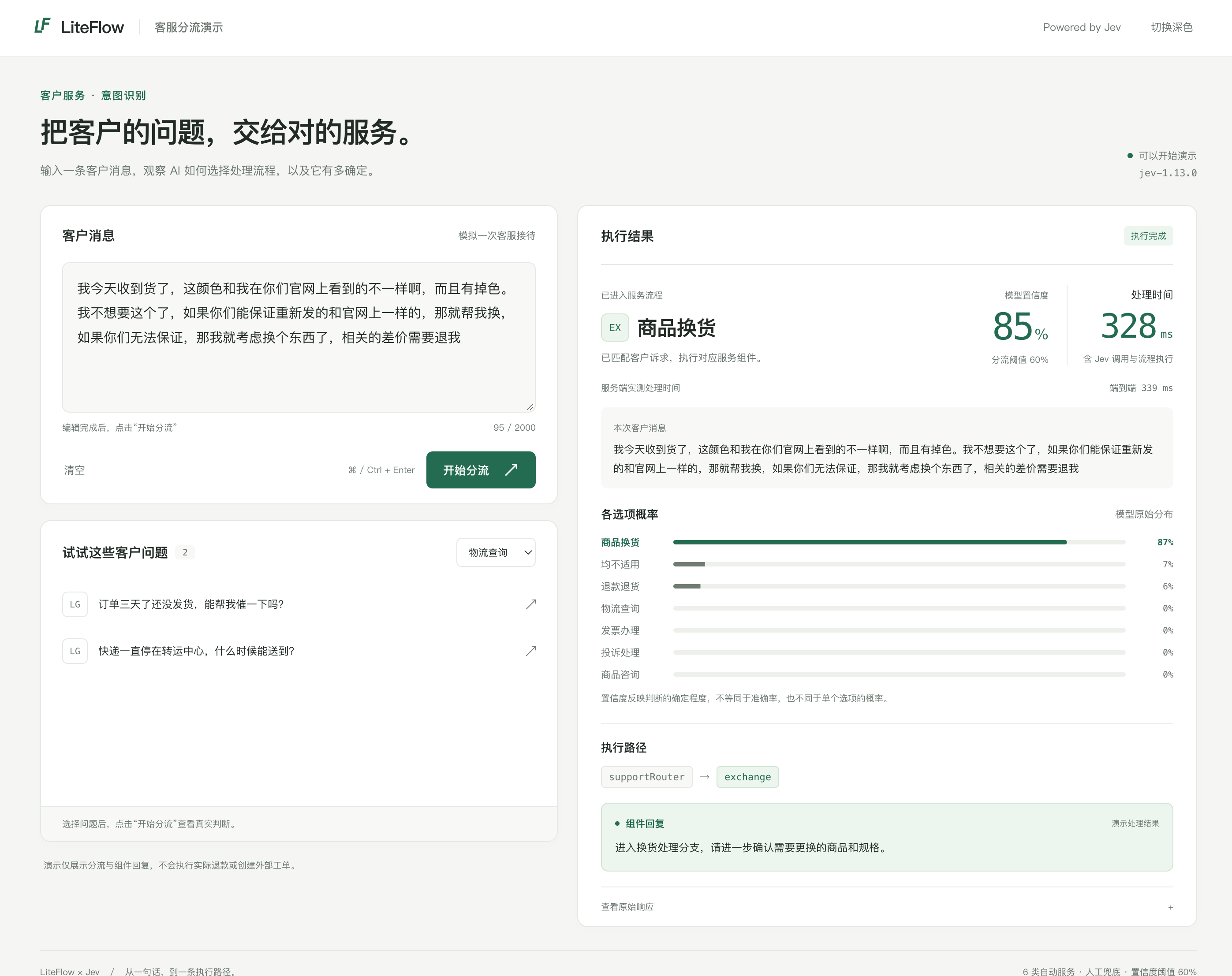
Task: Click the LG badge beside 订单三天了还没发货
Action: [75, 604]
